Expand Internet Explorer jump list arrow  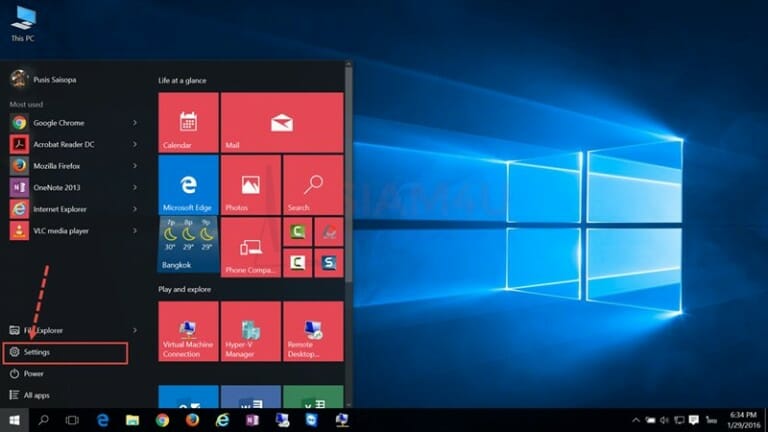click(135, 209)
